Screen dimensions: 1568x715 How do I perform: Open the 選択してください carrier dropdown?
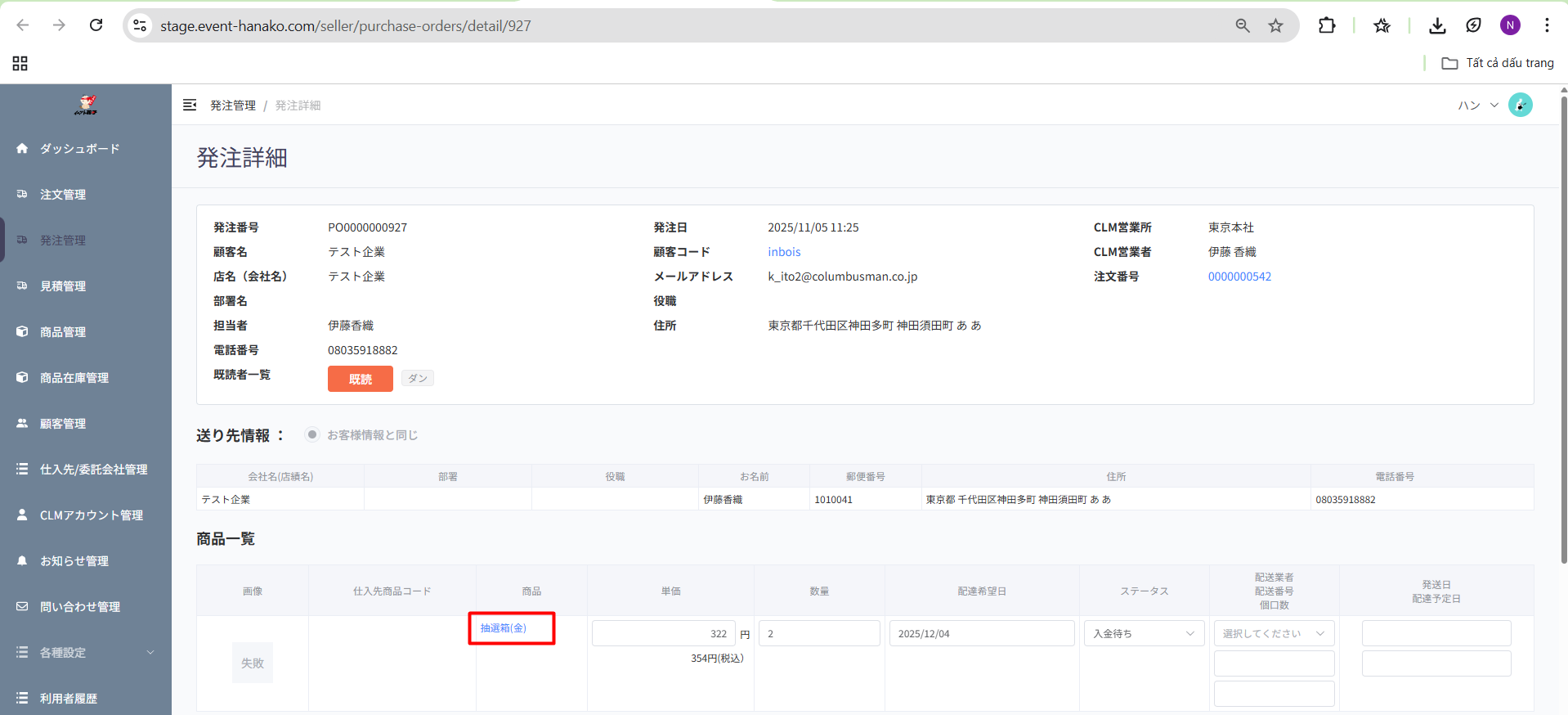click(x=1273, y=633)
